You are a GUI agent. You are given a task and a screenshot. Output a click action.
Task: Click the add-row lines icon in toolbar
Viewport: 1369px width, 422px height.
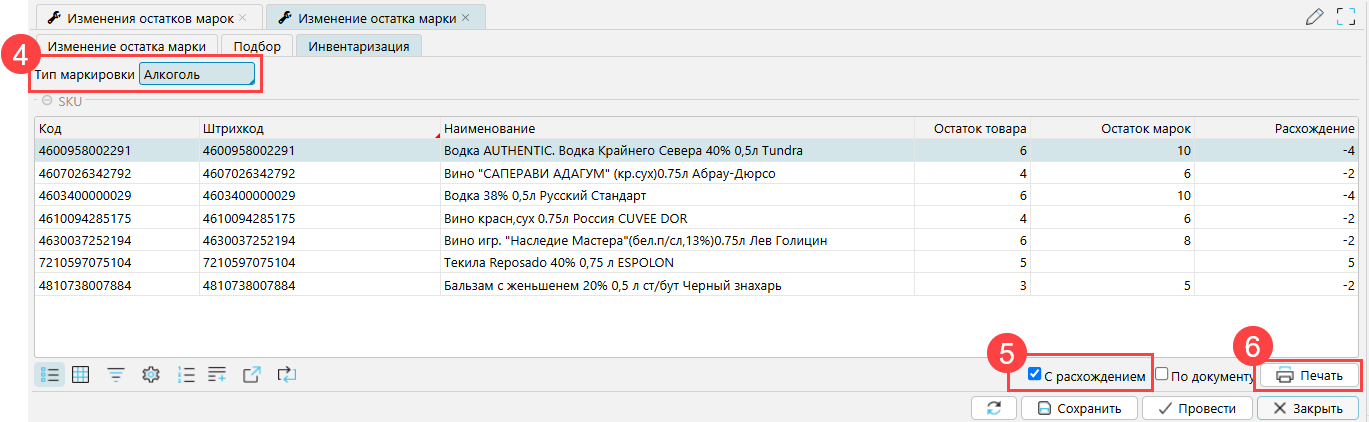[217, 375]
